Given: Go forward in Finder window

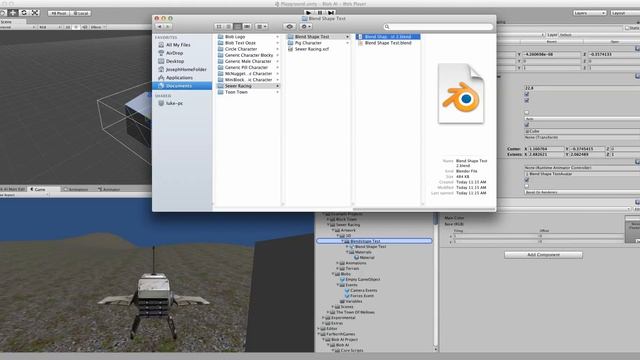Looking at the screenshot, I should (168, 27).
